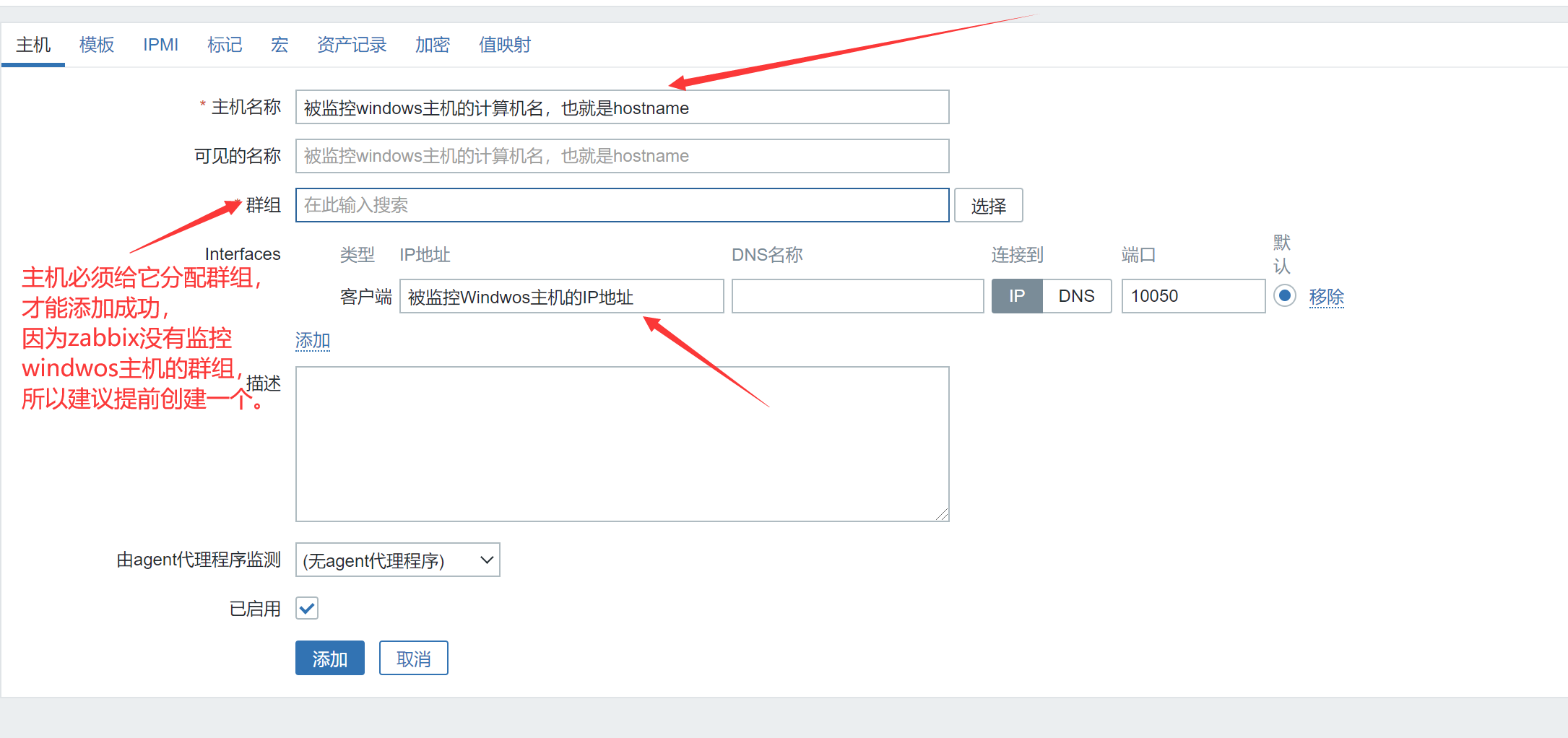This screenshot has height=738, width=1568.
Task: Go to the 标记 tab
Action: tap(225, 45)
